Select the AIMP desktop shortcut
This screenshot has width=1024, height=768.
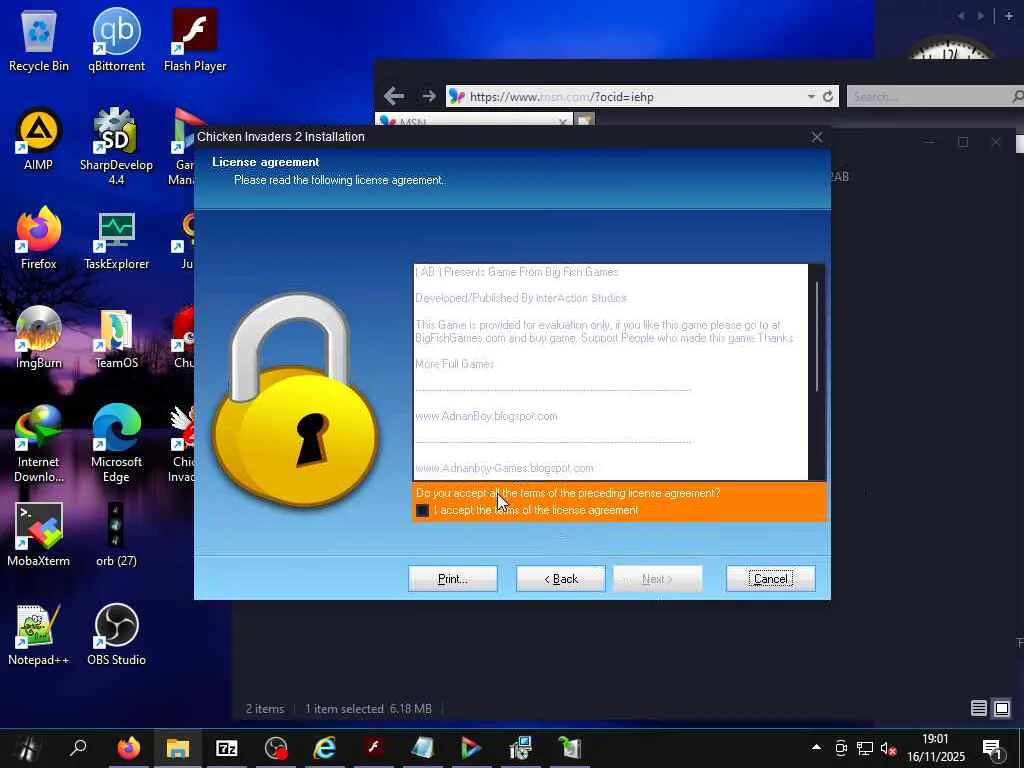coord(39,140)
